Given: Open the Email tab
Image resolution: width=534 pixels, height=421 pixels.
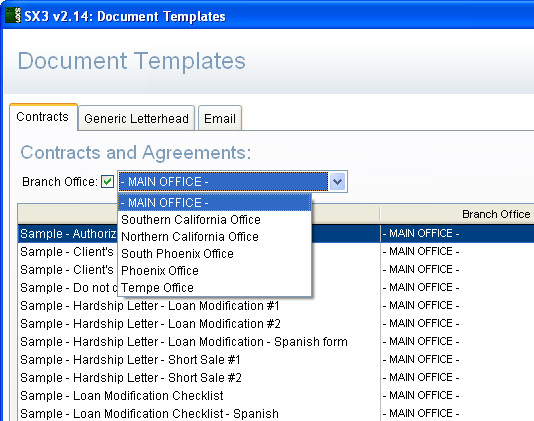Looking at the screenshot, I should point(220,119).
